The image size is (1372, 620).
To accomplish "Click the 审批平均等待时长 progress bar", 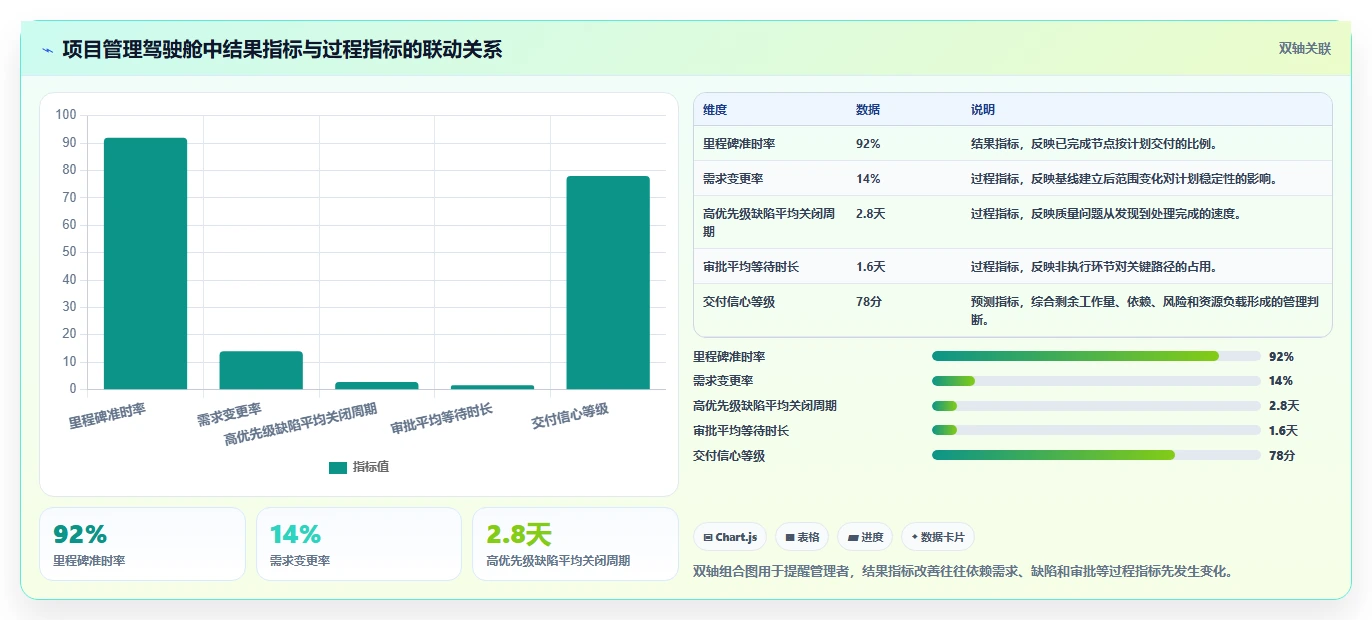I will coord(1096,431).
